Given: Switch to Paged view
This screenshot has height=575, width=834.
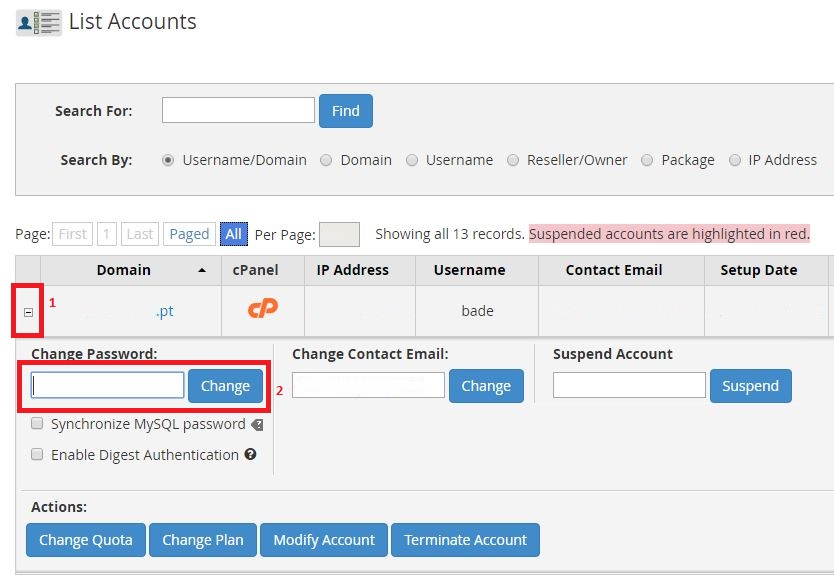Looking at the screenshot, I should 189,234.
